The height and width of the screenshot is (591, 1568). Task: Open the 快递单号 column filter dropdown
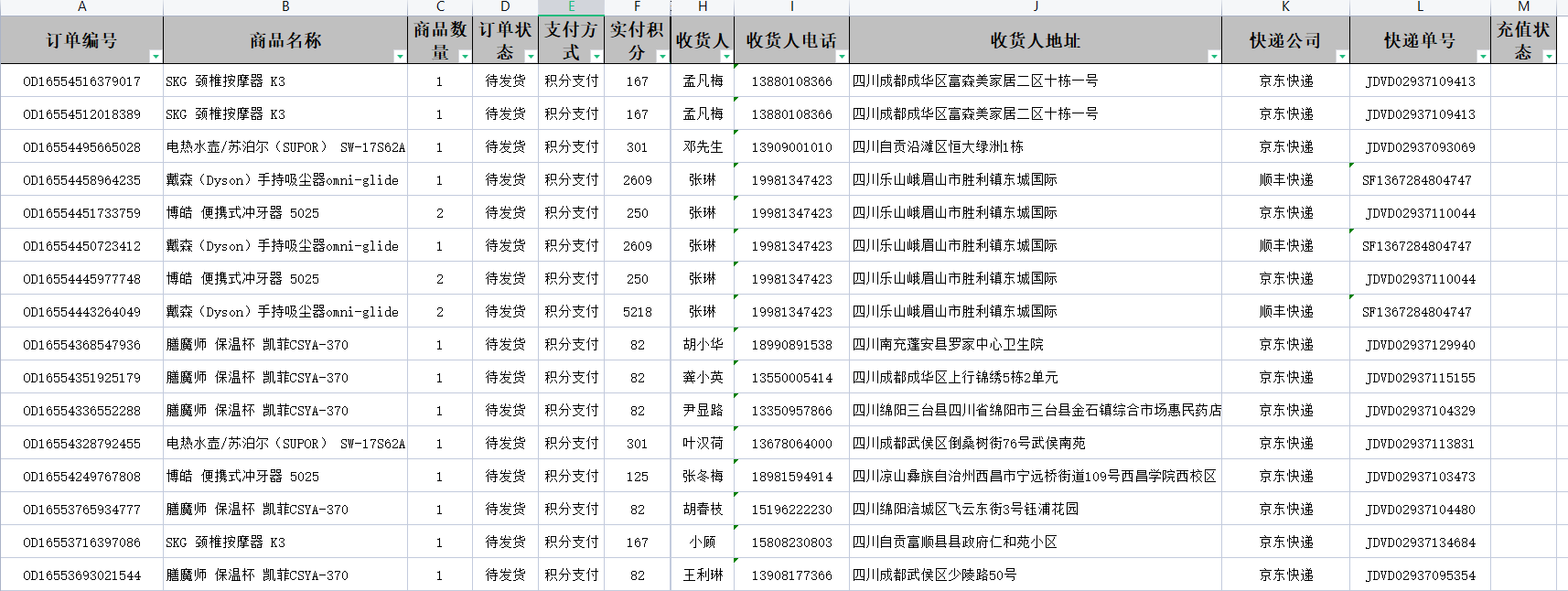coord(1483,56)
